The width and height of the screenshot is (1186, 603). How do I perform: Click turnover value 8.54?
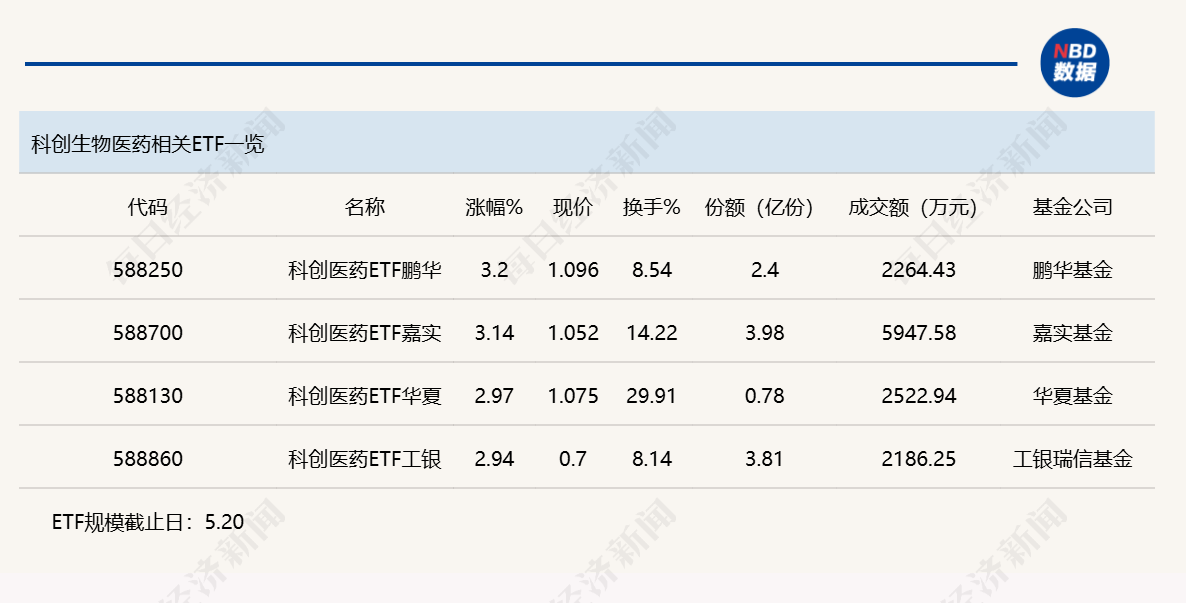[x=651, y=270]
